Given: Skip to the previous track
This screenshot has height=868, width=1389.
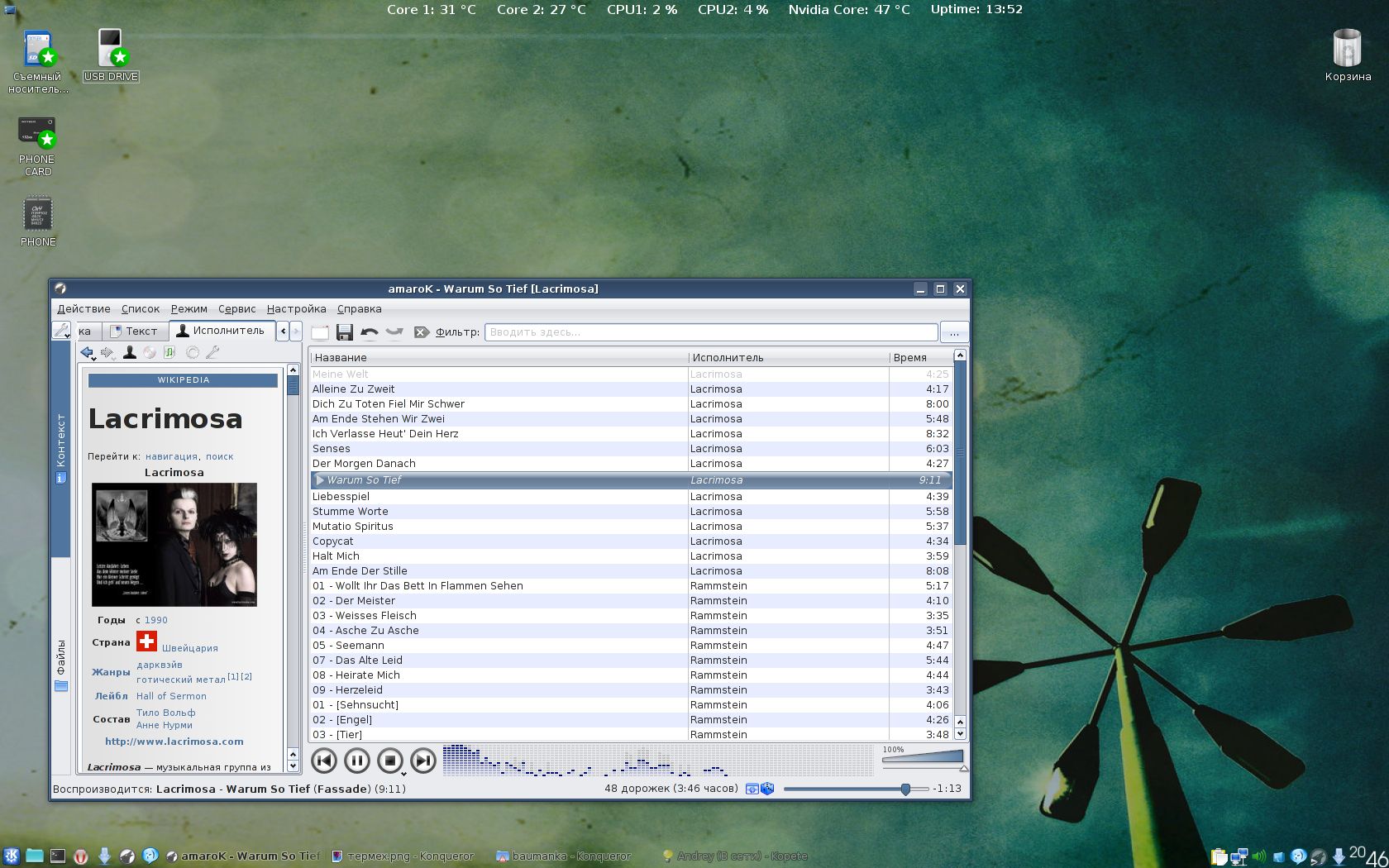Looking at the screenshot, I should pyautogui.click(x=324, y=761).
